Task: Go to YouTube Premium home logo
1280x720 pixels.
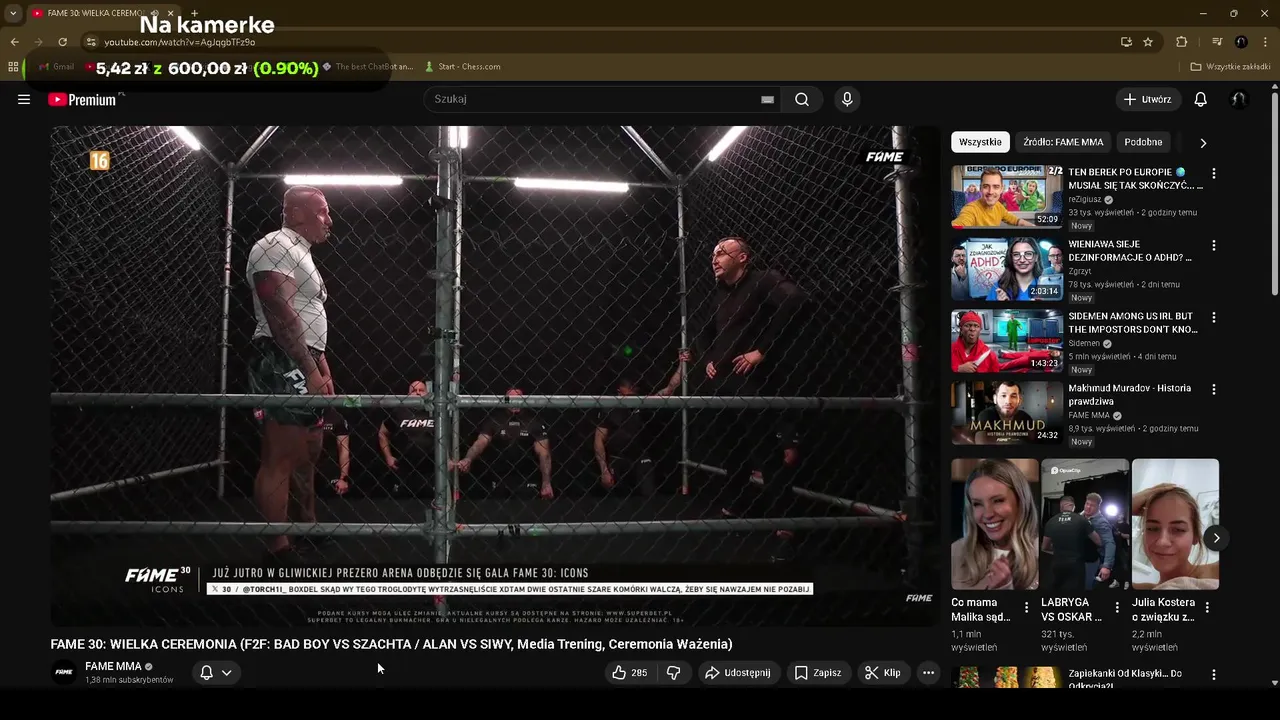Action: [x=83, y=99]
